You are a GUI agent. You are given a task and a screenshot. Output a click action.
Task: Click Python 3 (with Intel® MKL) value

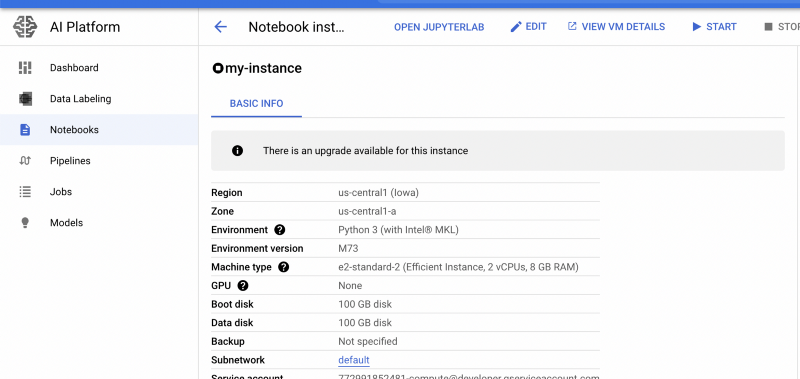click(x=398, y=230)
